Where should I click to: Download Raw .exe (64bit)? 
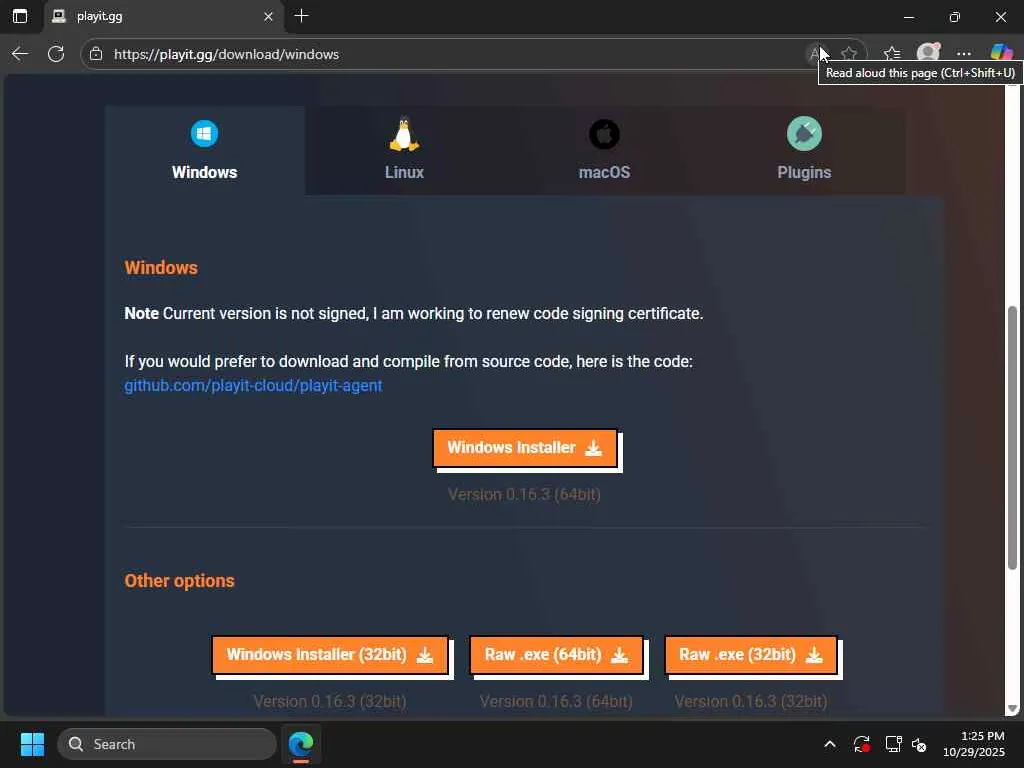pos(556,655)
